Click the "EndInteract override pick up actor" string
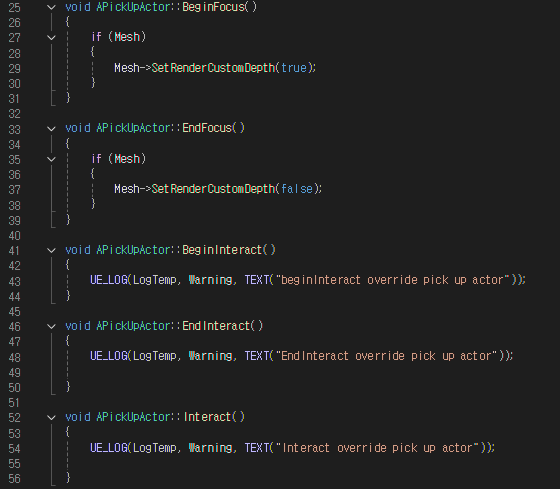 (386, 356)
